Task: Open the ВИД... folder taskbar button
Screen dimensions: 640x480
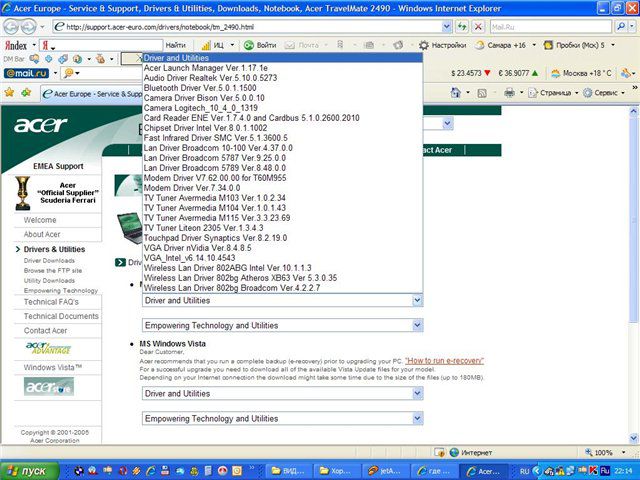Action: [289, 471]
